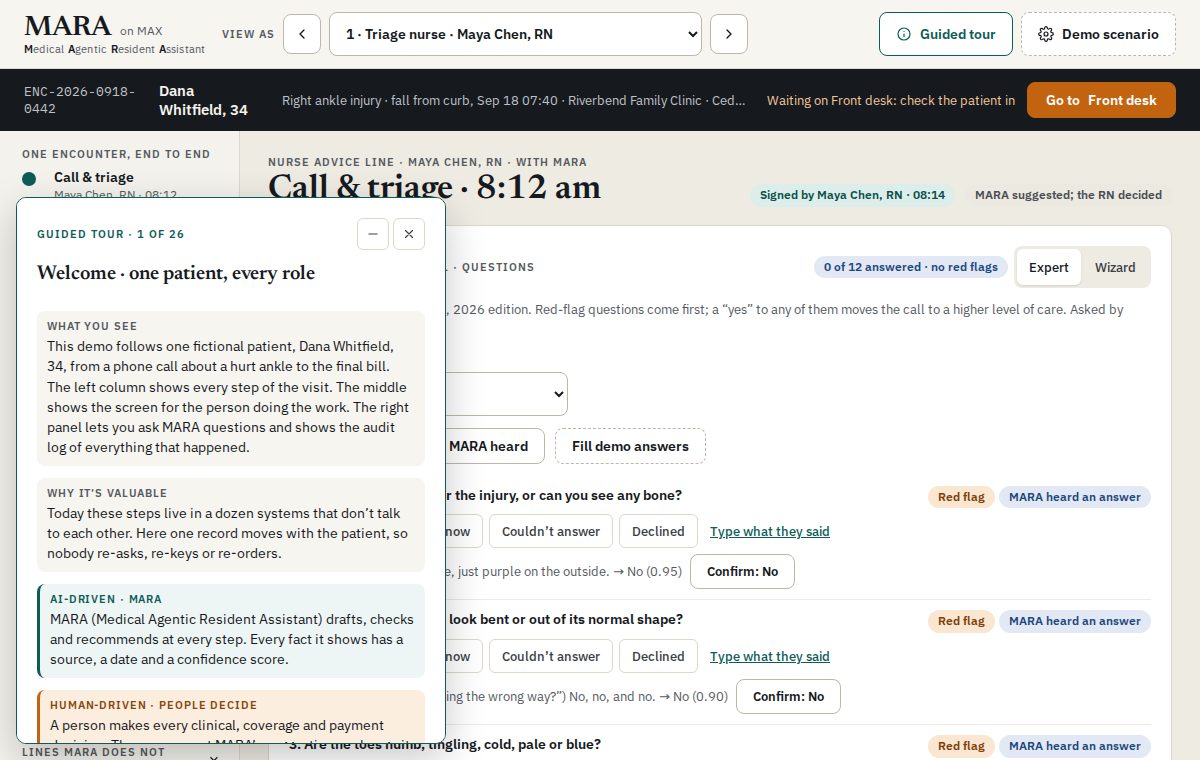The width and height of the screenshot is (1200, 760).
Task: Click the 'Call & triage · 8:12 am' page title
Action: point(435,187)
